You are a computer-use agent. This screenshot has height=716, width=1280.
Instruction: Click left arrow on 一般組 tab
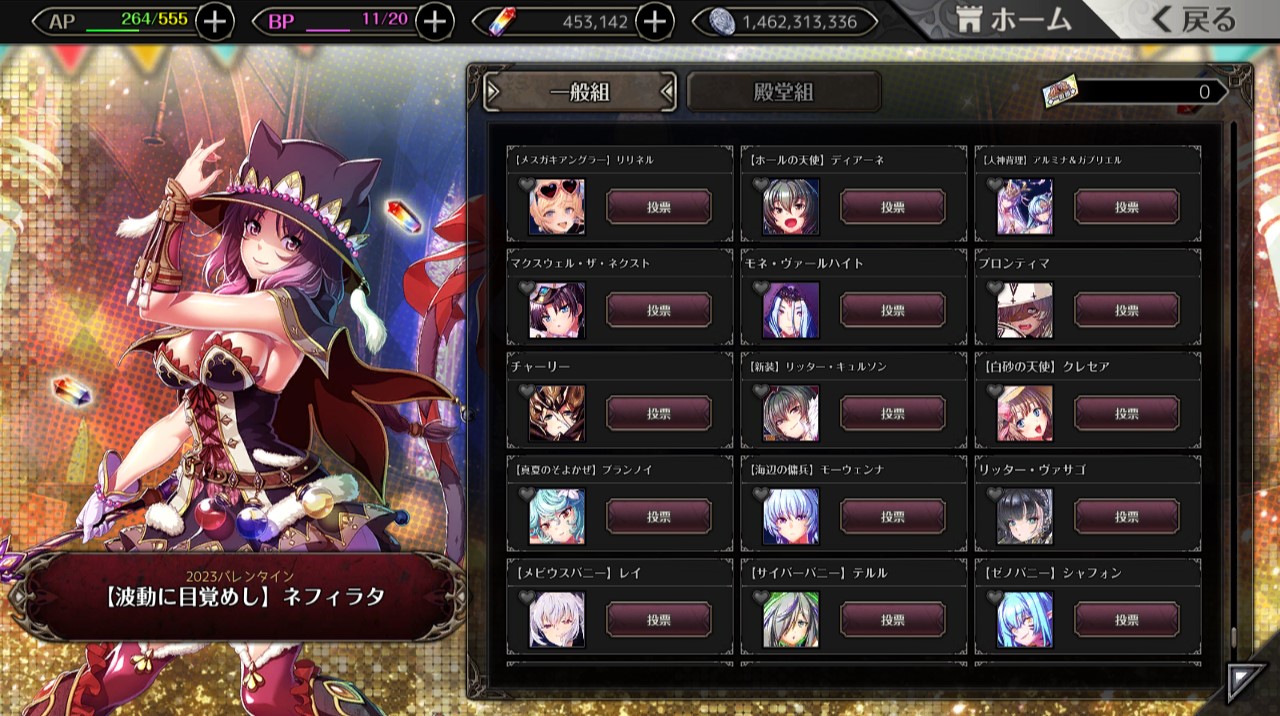493,93
